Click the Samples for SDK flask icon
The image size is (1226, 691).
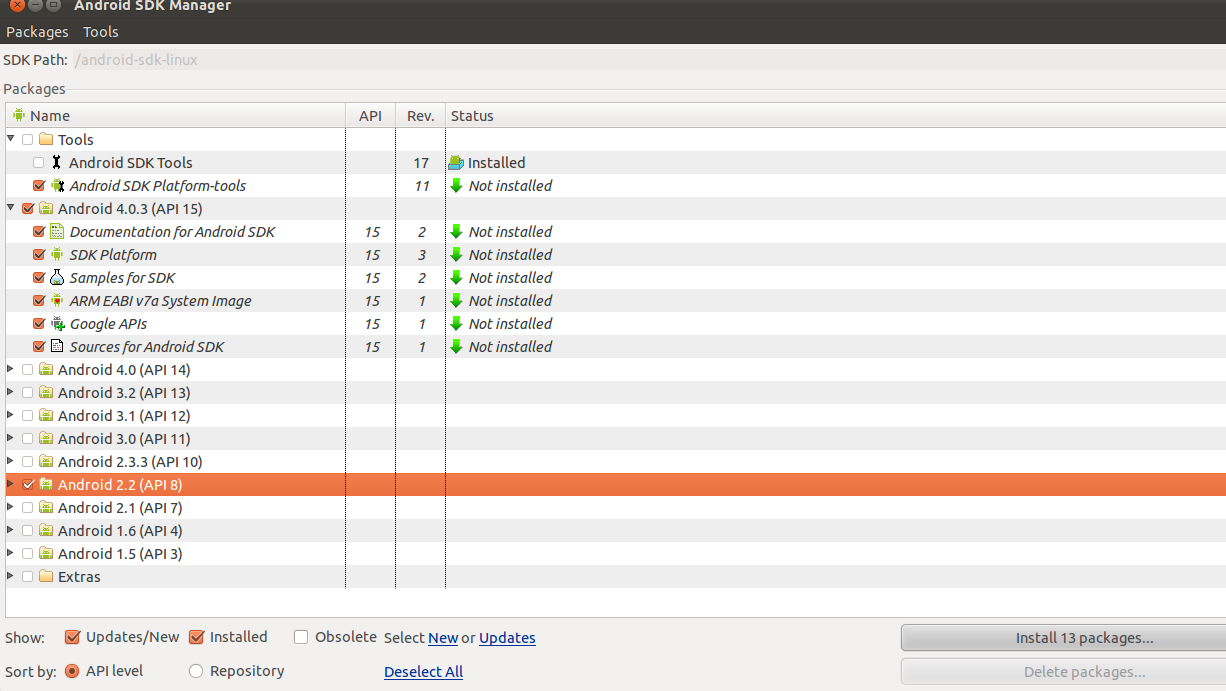coord(57,278)
